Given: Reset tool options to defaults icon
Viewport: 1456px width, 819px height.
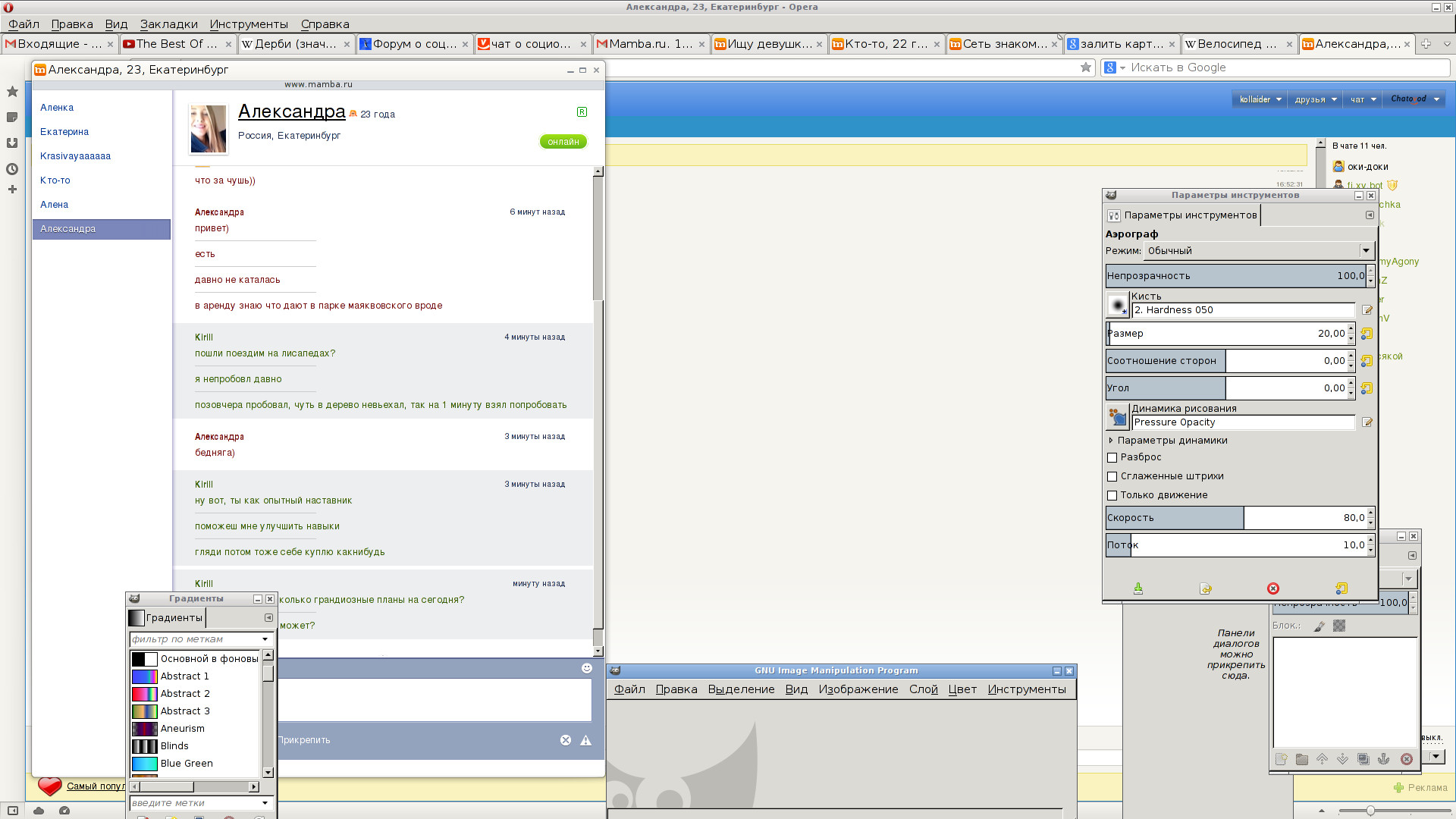Looking at the screenshot, I should point(1341,588).
